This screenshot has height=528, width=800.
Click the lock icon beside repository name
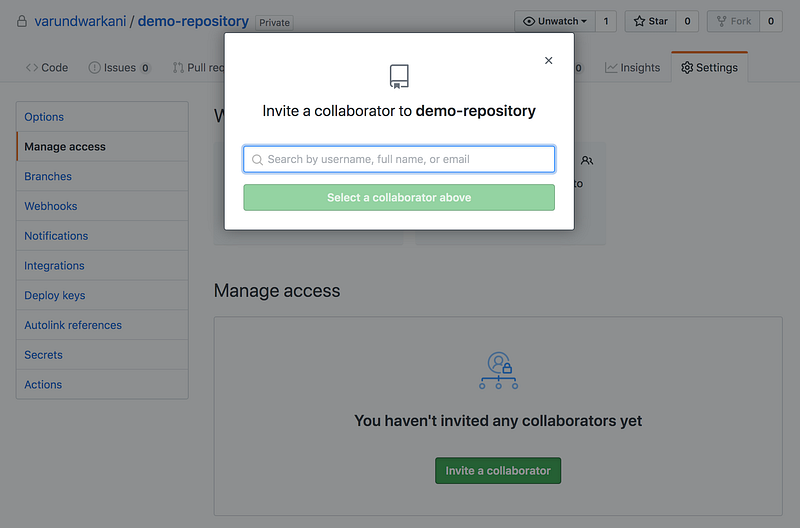[22, 21]
